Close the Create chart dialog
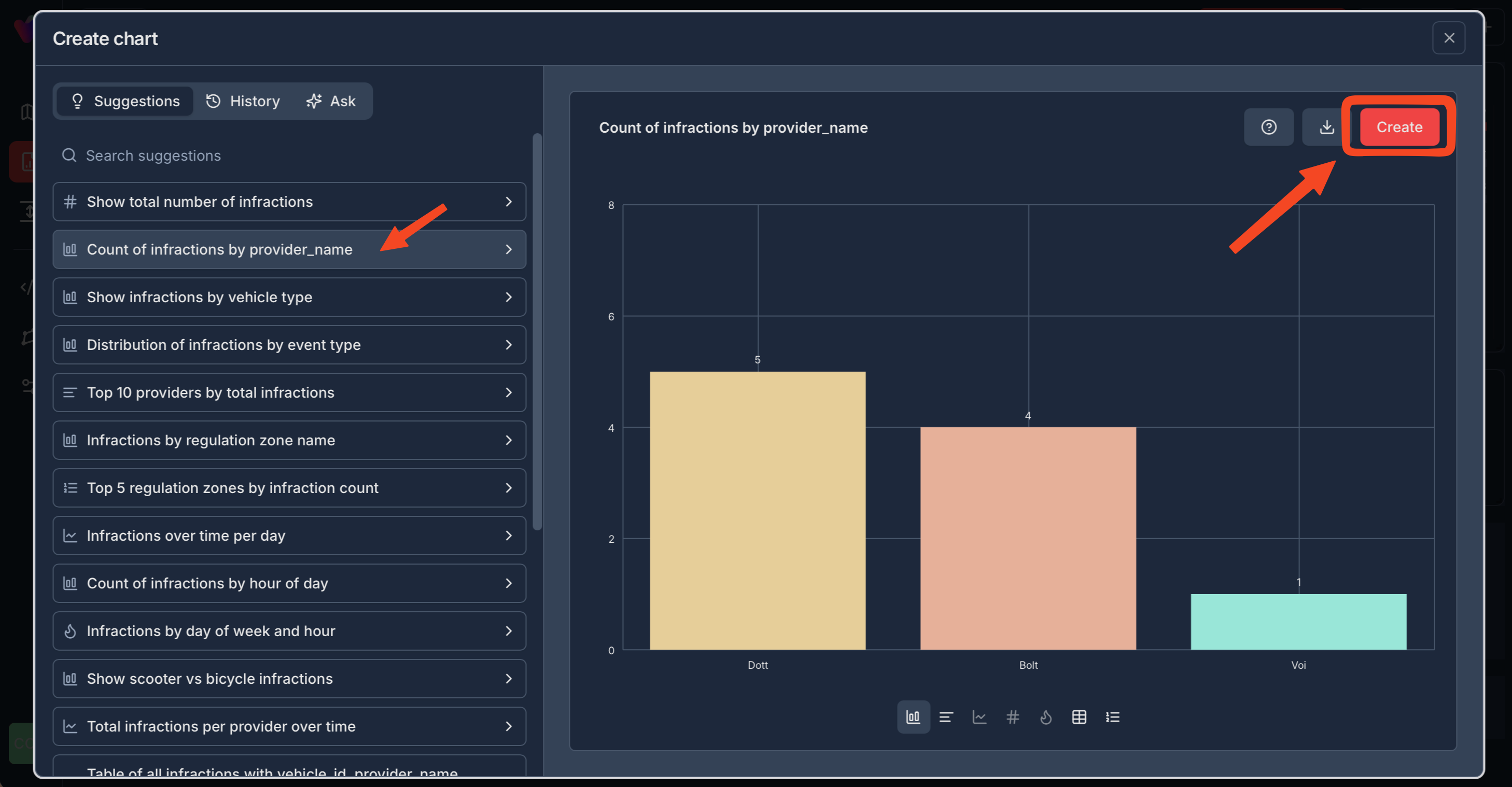 point(1449,38)
